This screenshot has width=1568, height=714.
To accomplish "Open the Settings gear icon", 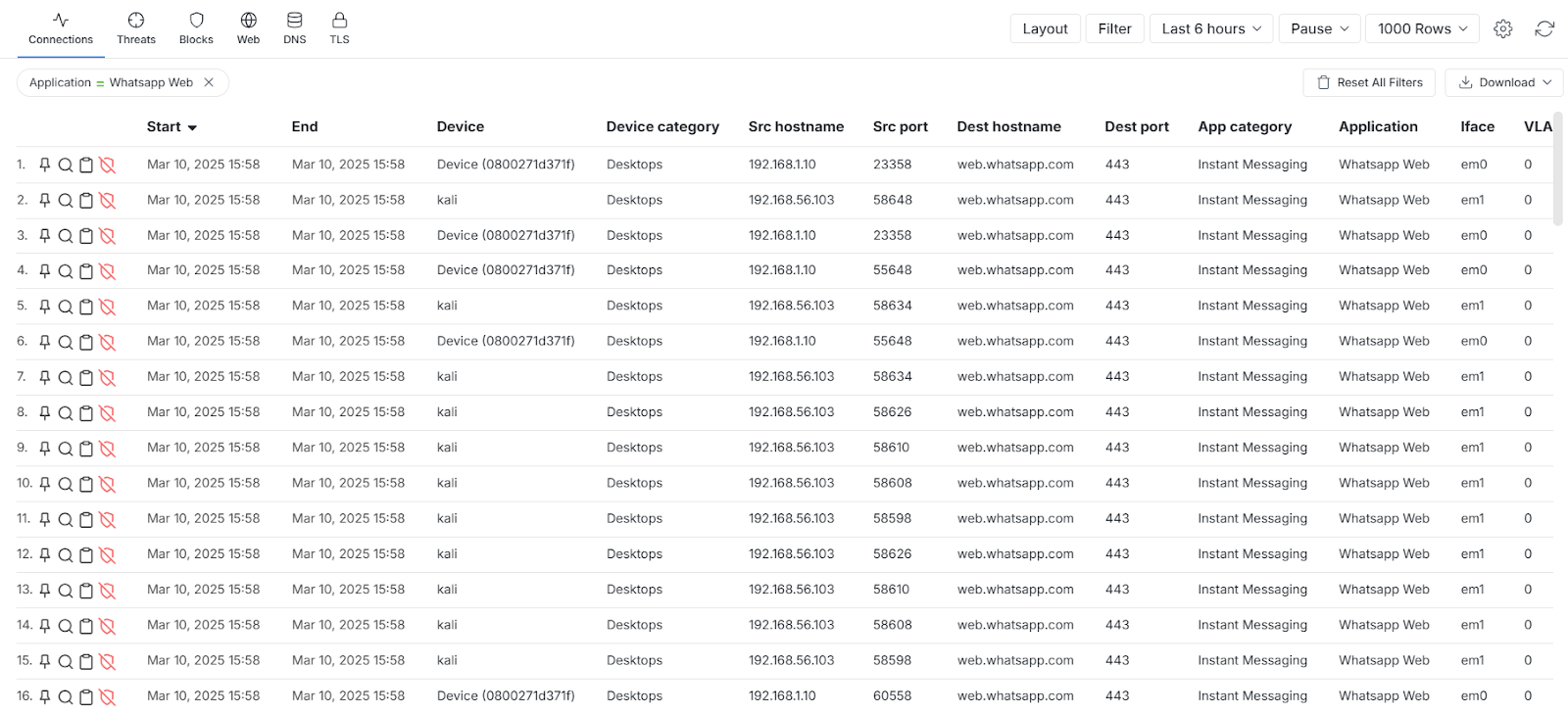I will point(1502,29).
